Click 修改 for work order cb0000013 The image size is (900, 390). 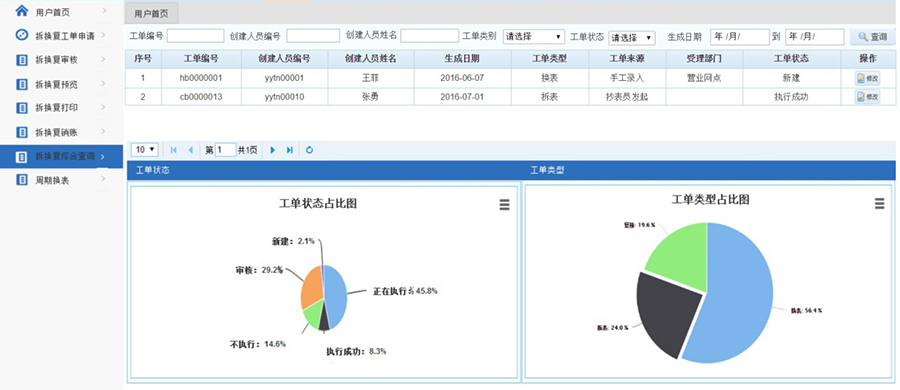coord(867,97)
